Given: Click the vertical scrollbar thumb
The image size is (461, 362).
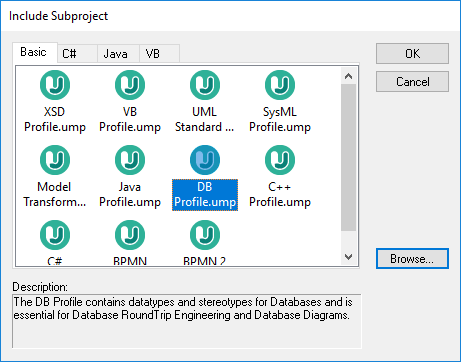Looking at the screenshot, I should click(349, 157).
